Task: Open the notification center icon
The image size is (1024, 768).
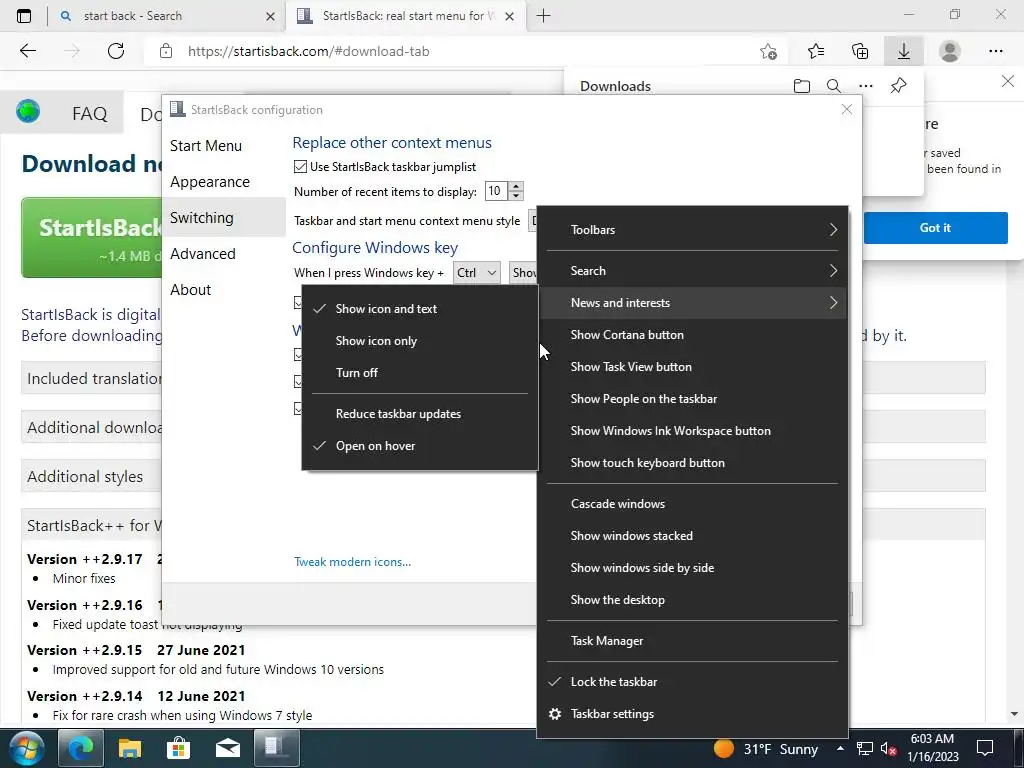Action: [985, 748]
